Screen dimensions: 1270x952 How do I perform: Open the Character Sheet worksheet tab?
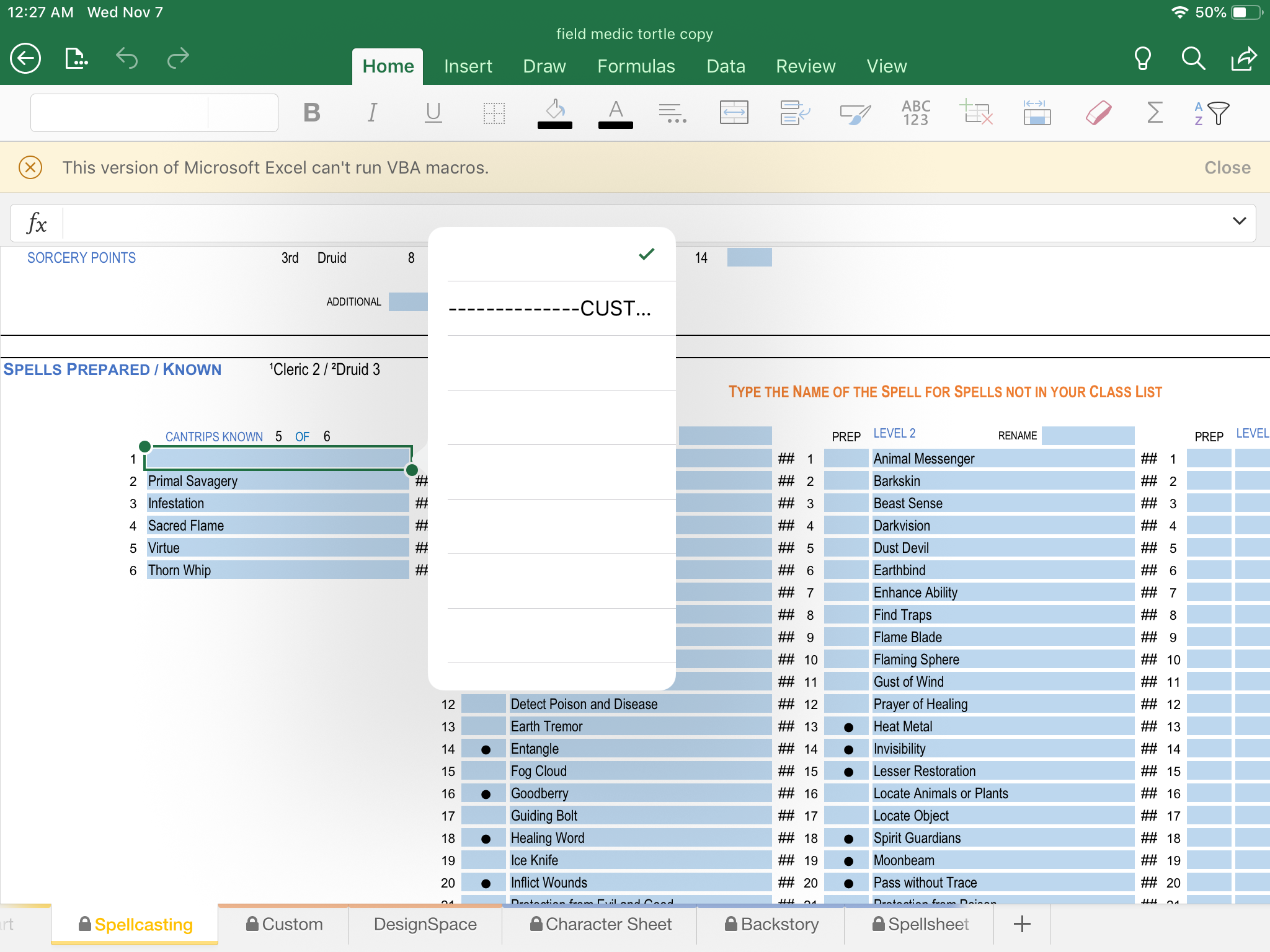click(600, 924)
